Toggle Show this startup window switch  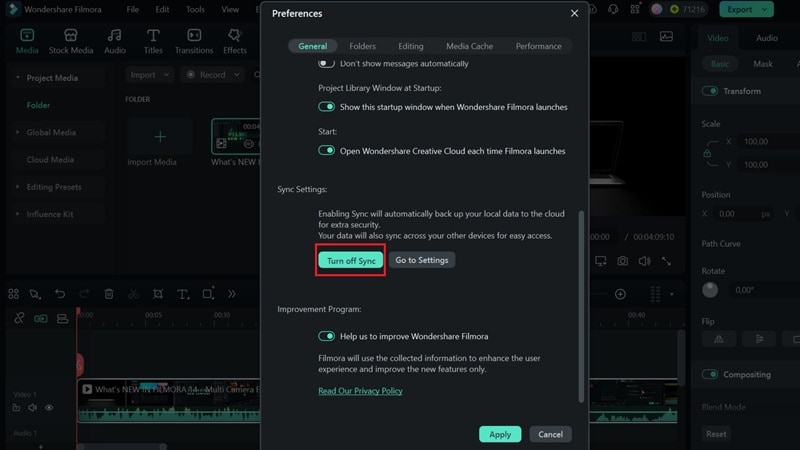(x=327, y=107)
